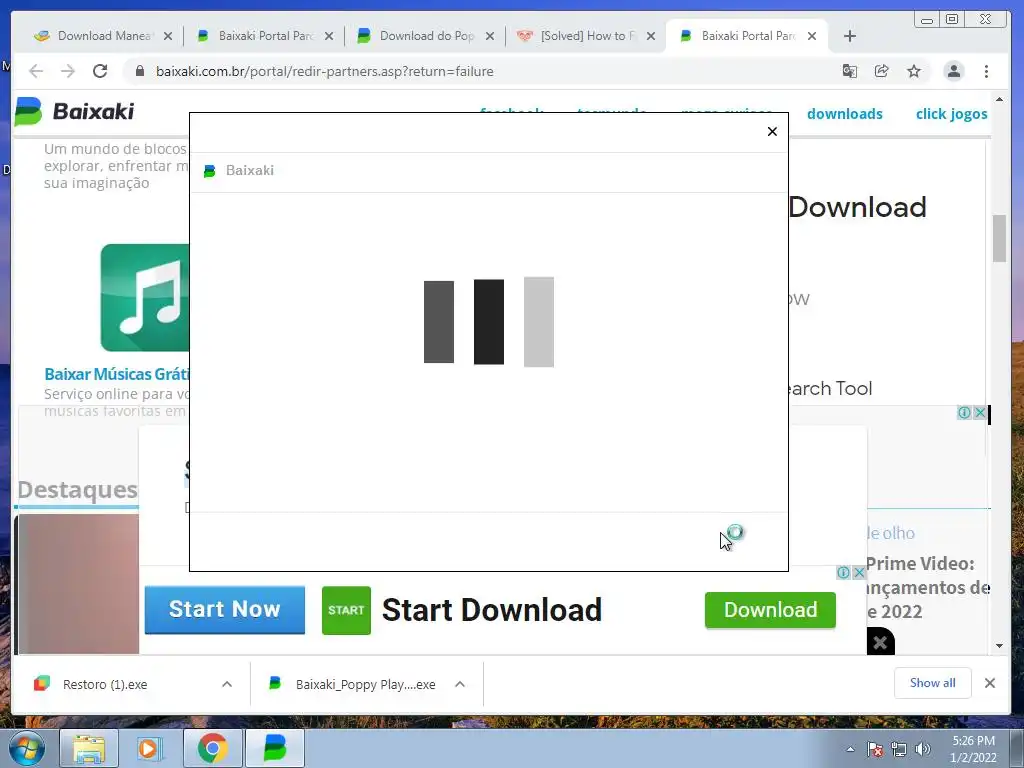Open volume speaker tray icon
Viewport: 1024px width, 768px height.
tap(923, 750)
